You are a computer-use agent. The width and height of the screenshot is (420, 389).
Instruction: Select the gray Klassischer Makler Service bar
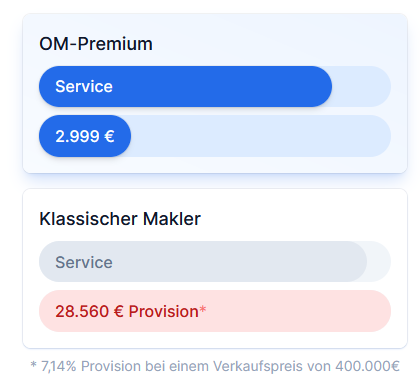(x=203, y=262)
